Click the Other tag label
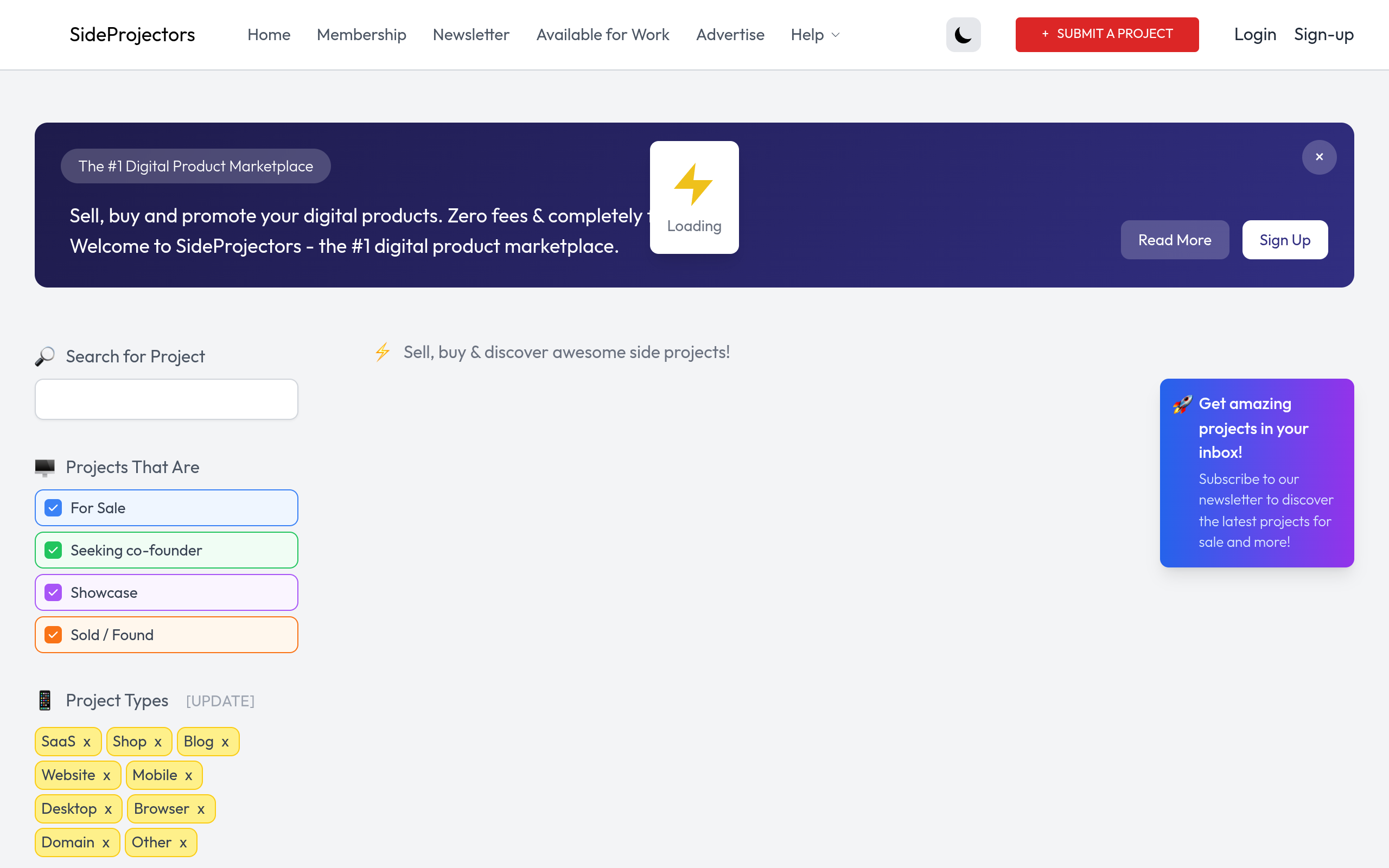The image size is (1389, 868). [151, 842]
